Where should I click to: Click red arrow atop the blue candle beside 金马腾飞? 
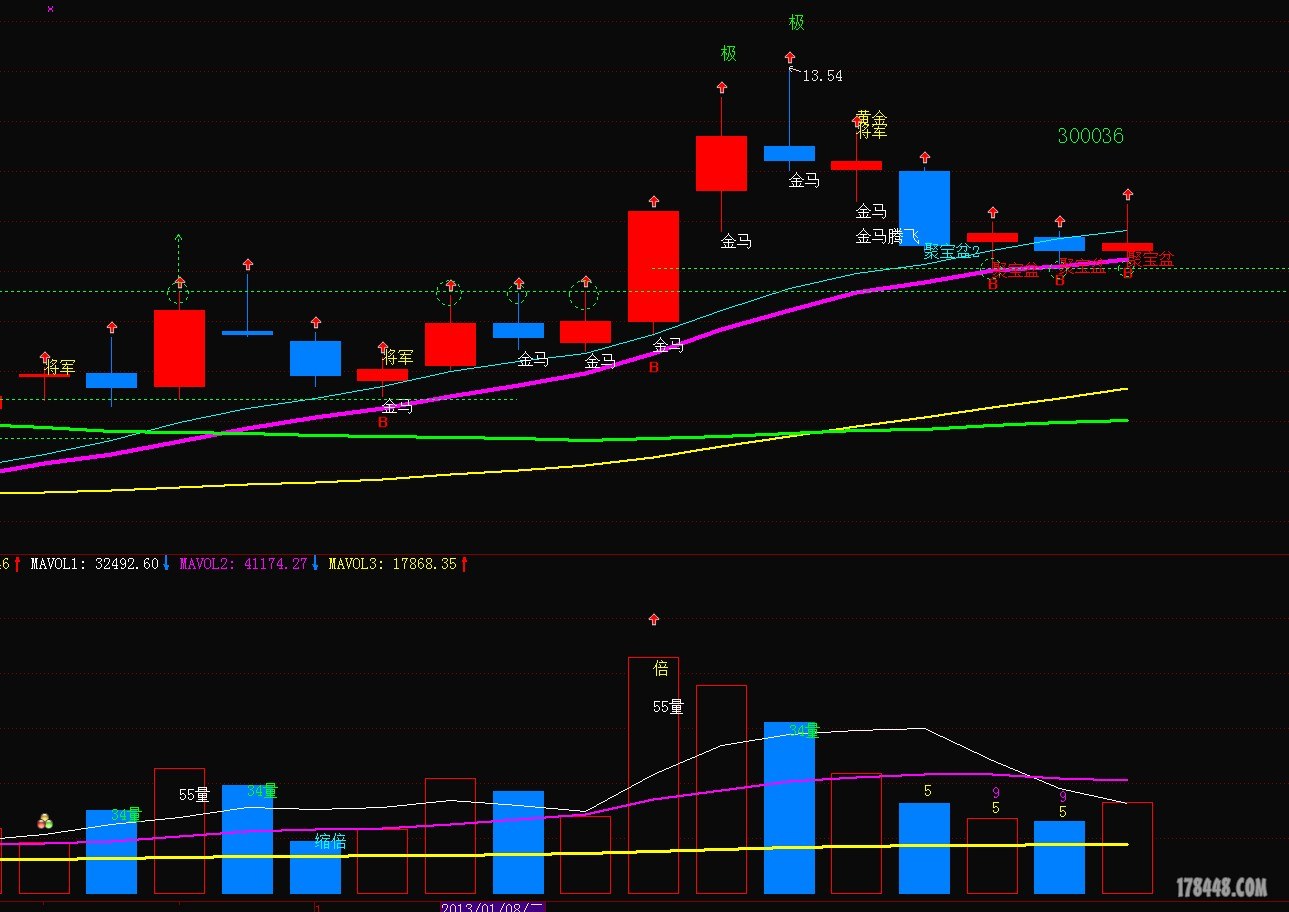[925, 158]
